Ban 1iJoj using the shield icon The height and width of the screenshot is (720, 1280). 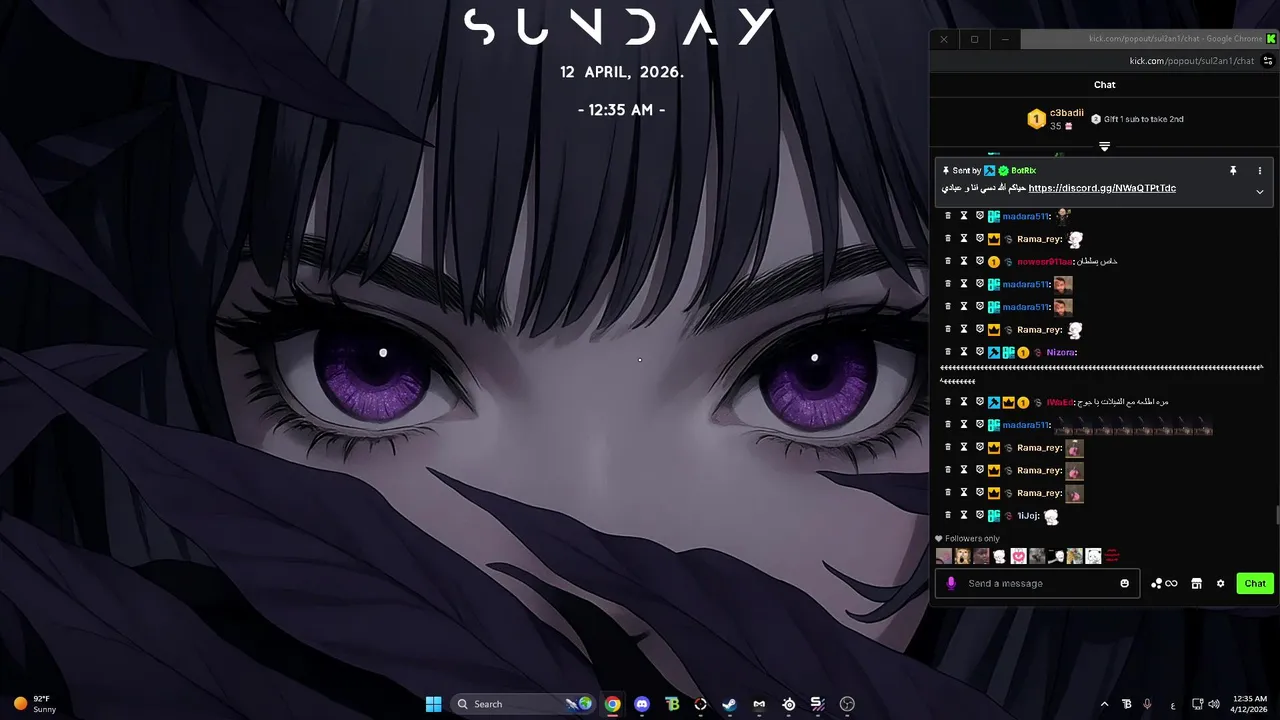click(x=980, y=515)
